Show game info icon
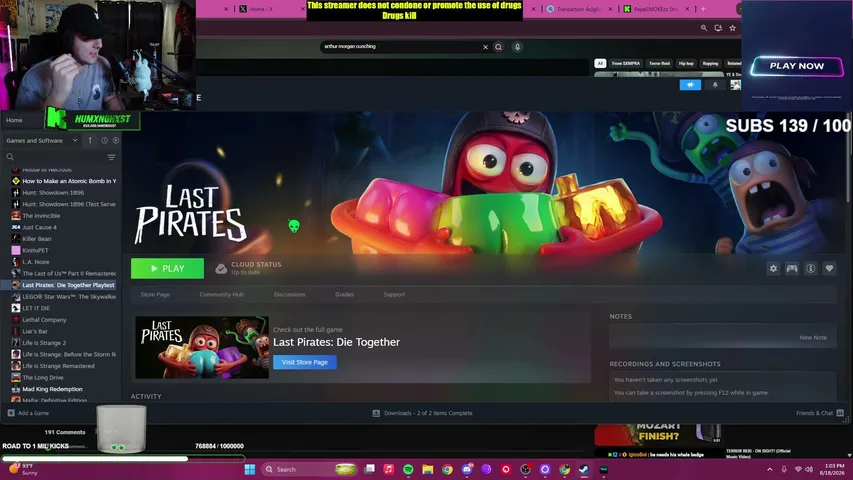The height and width of the screenshot is (480, 853). point(811,268)
